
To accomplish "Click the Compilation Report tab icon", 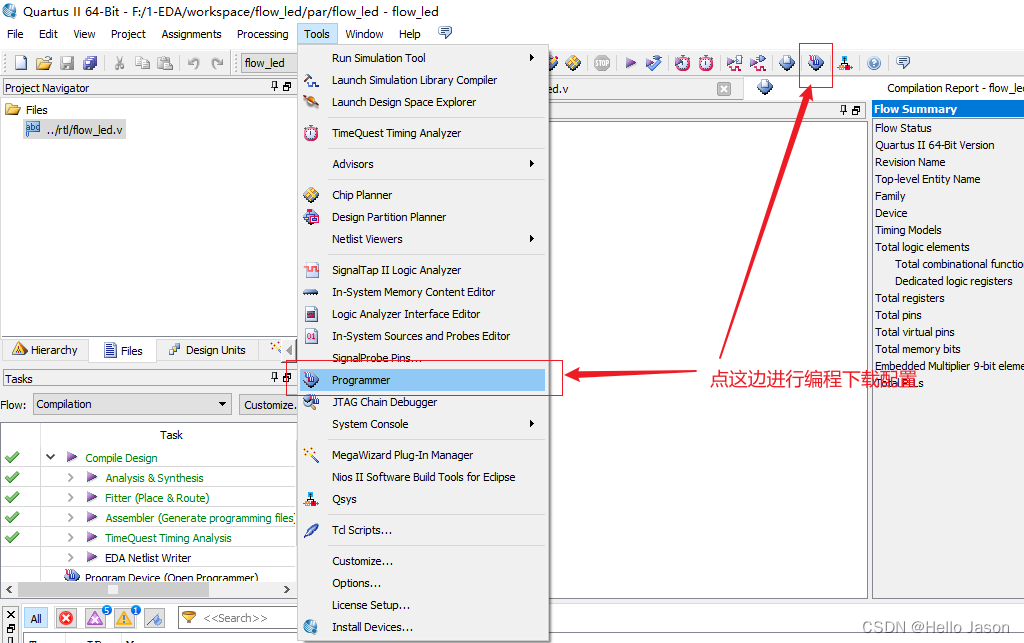I will coord(765,87).
